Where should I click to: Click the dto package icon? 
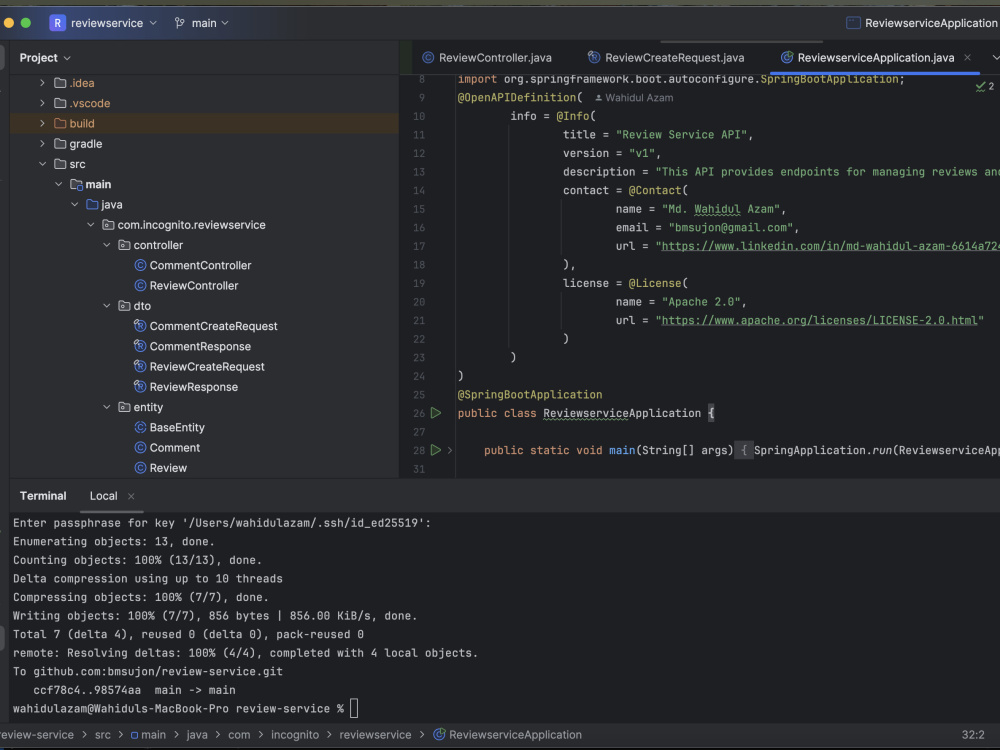pyautogui.click(x=124, y=306)
